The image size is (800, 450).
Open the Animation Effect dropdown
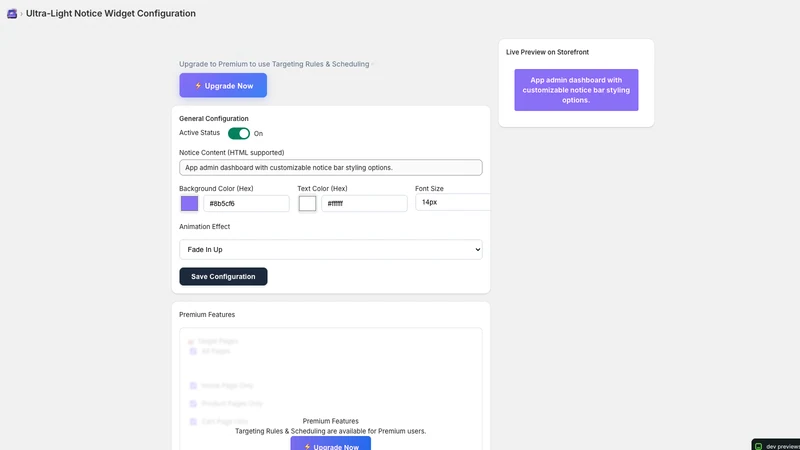click(331, 249)
